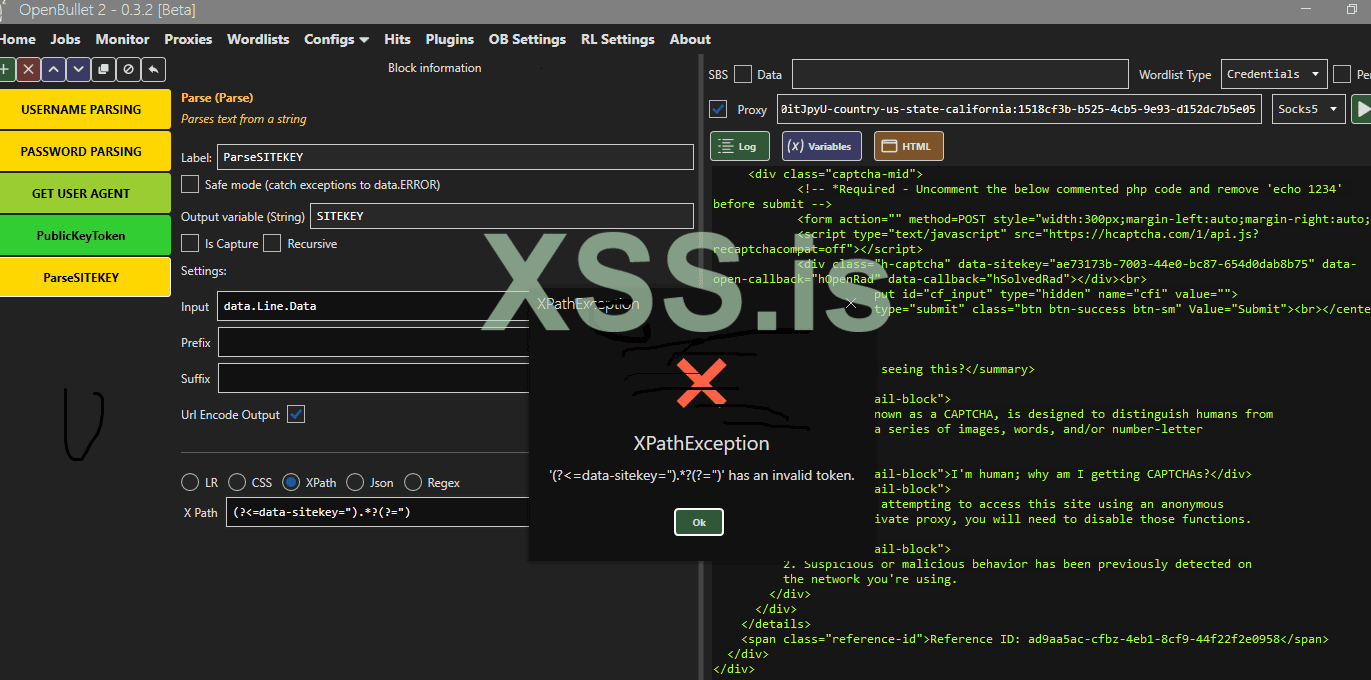Select the Regex parse mode radio button

(x=413, y=482)
